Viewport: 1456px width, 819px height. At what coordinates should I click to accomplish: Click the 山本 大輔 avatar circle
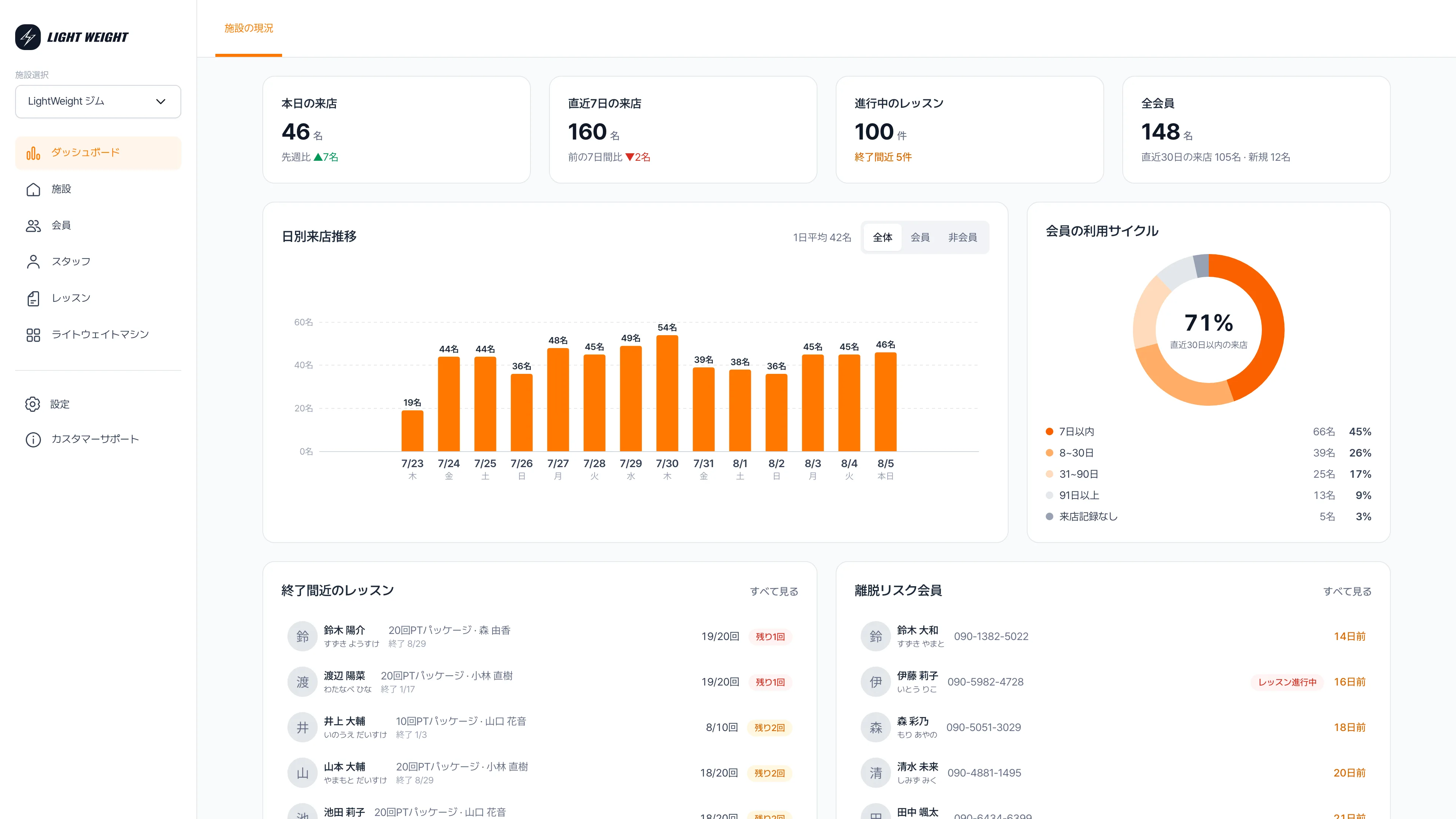[303, 773]
